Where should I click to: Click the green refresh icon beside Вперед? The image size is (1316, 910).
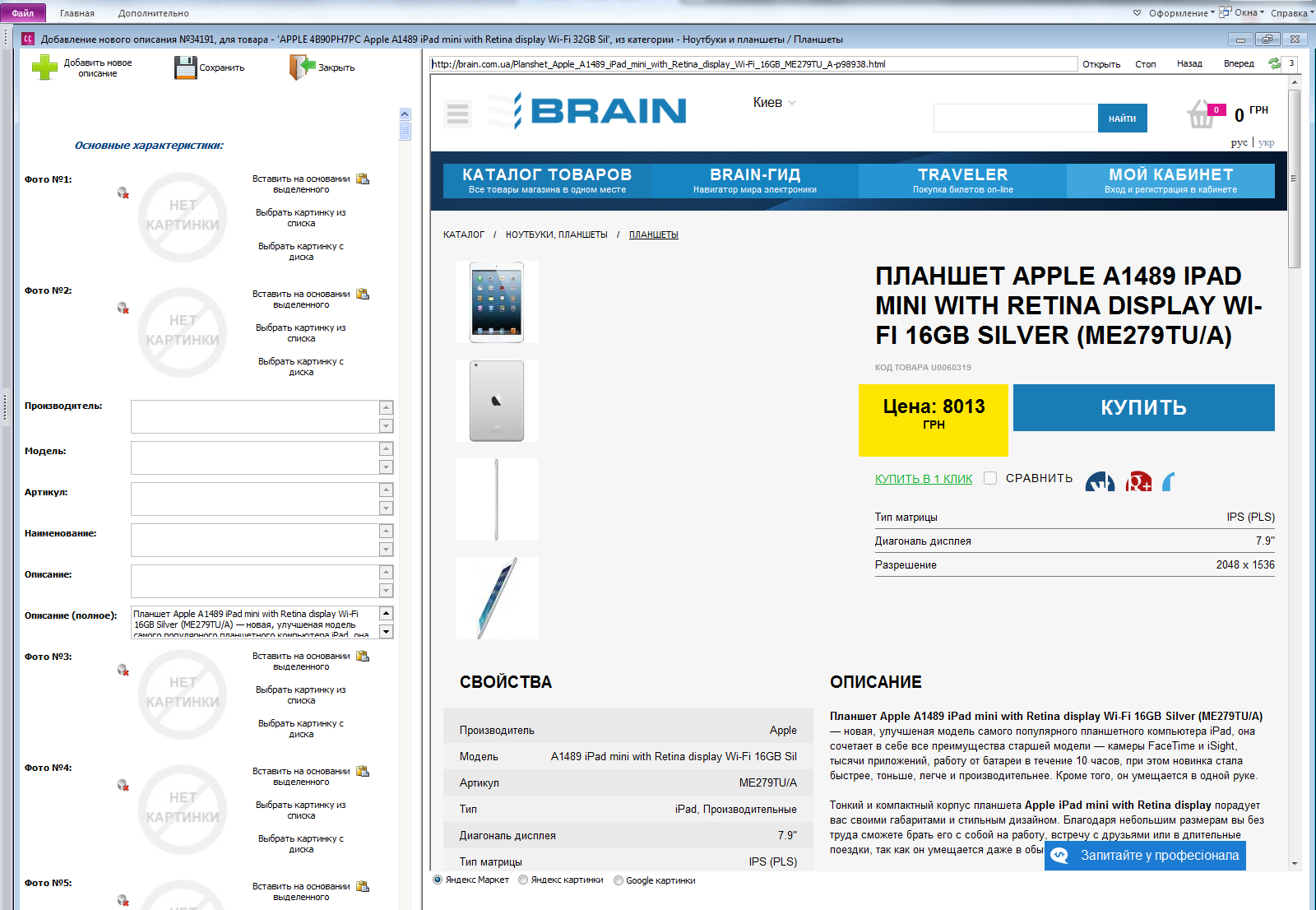(1275, 63)
